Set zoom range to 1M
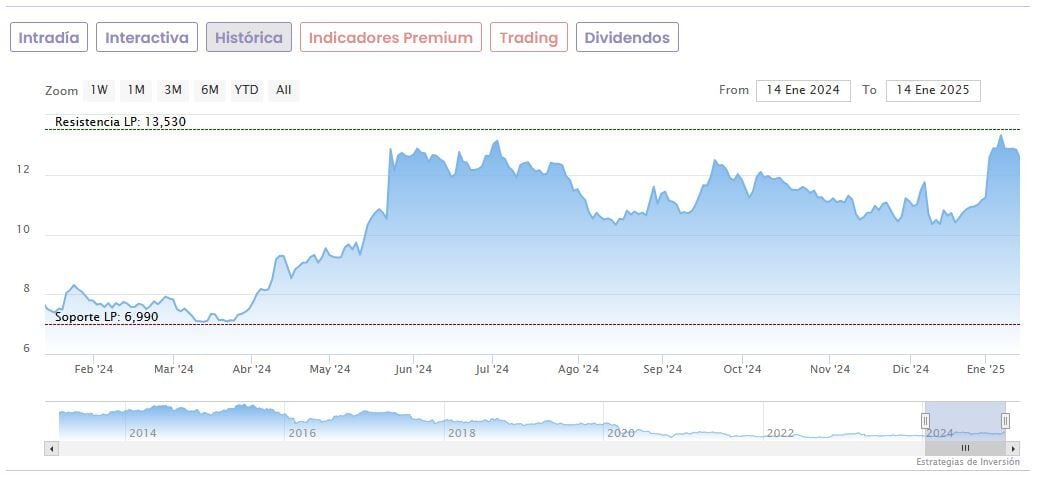 (136, 90)
